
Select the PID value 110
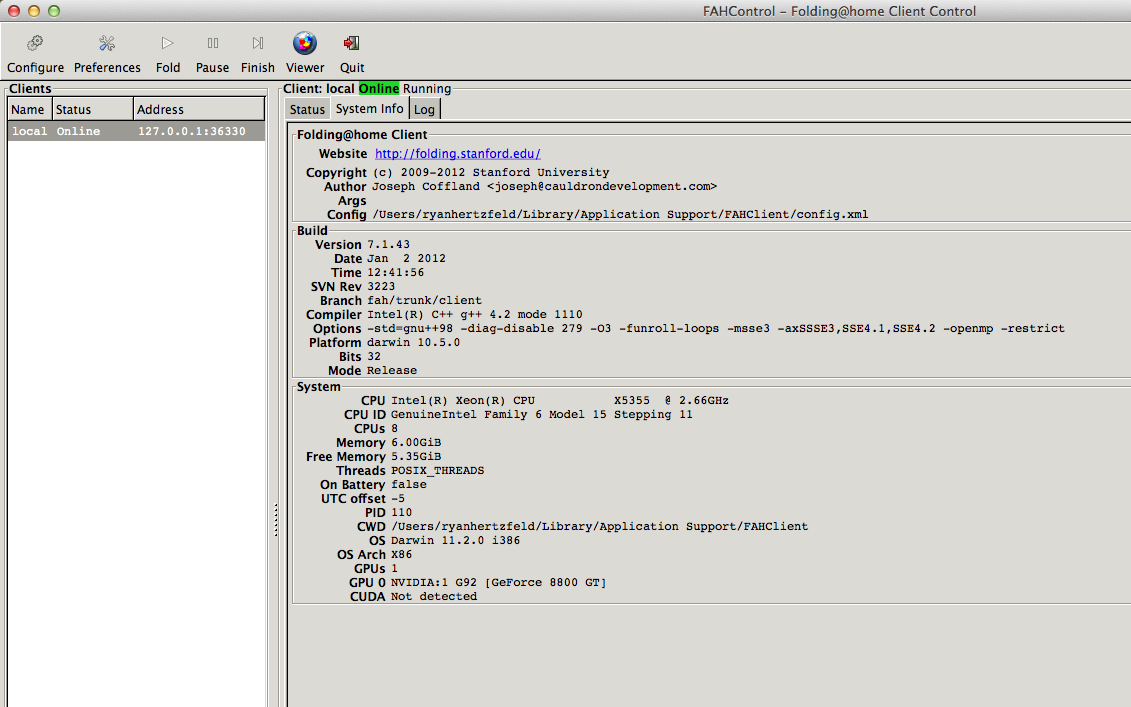(401, 512)
